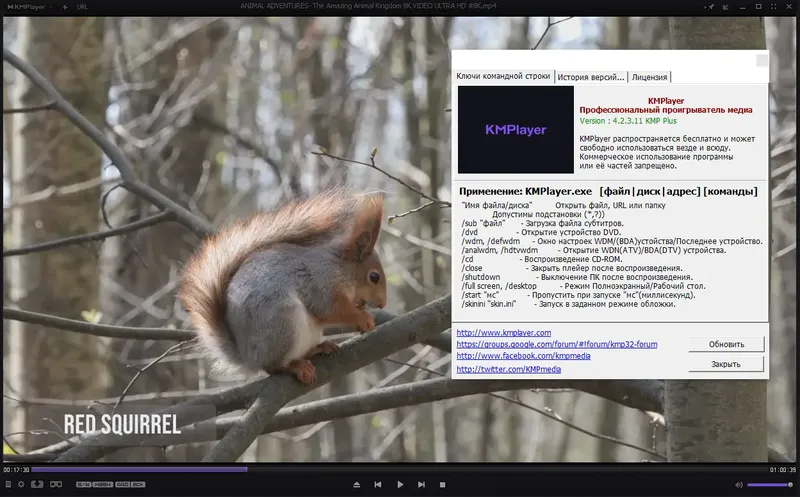Click the /skinini "skin.ini" entry

point(568,304)
